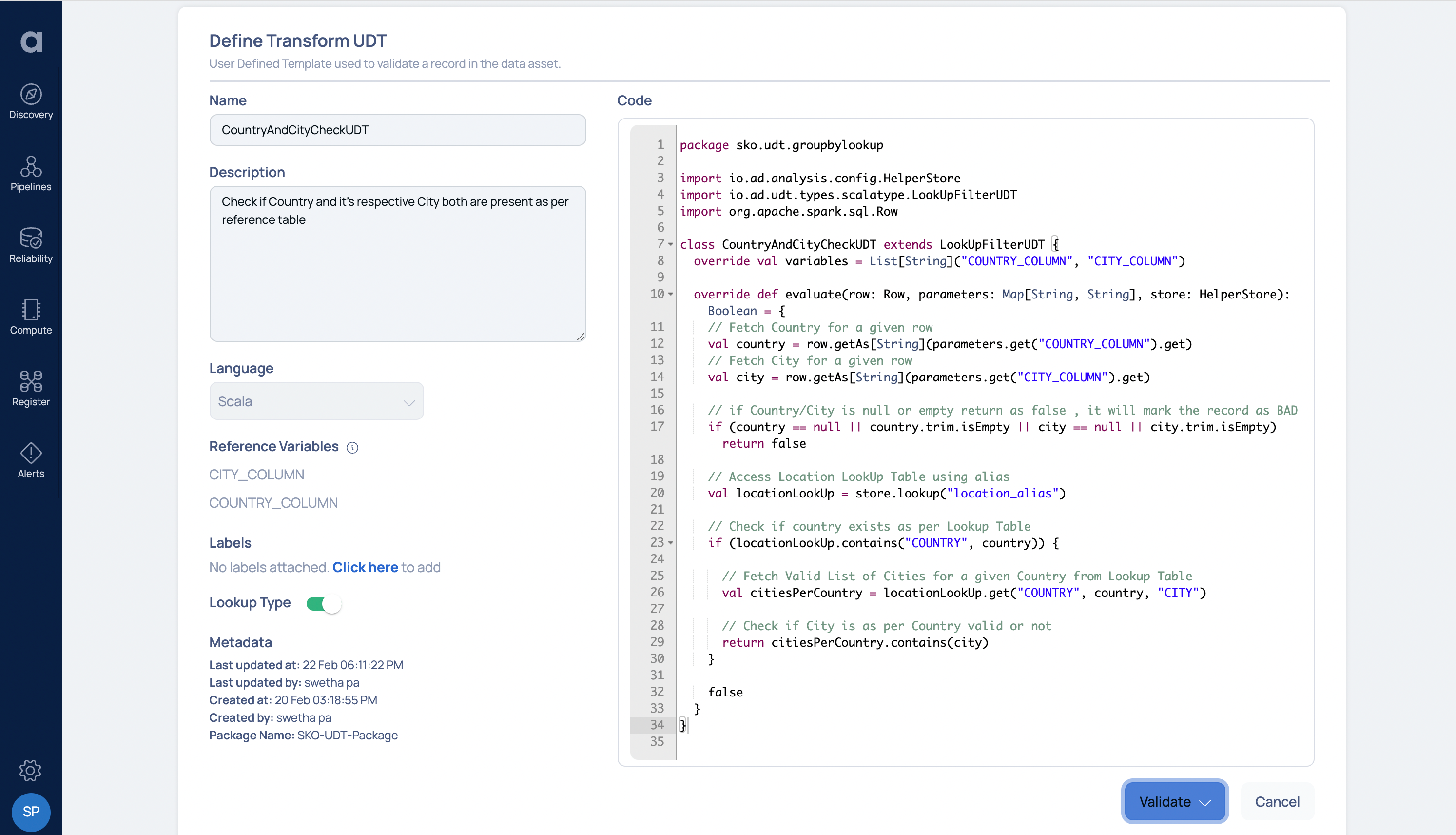Click the SP user avatar
The height and width of the screenshot is (835, 1456).
pos(31,812)
